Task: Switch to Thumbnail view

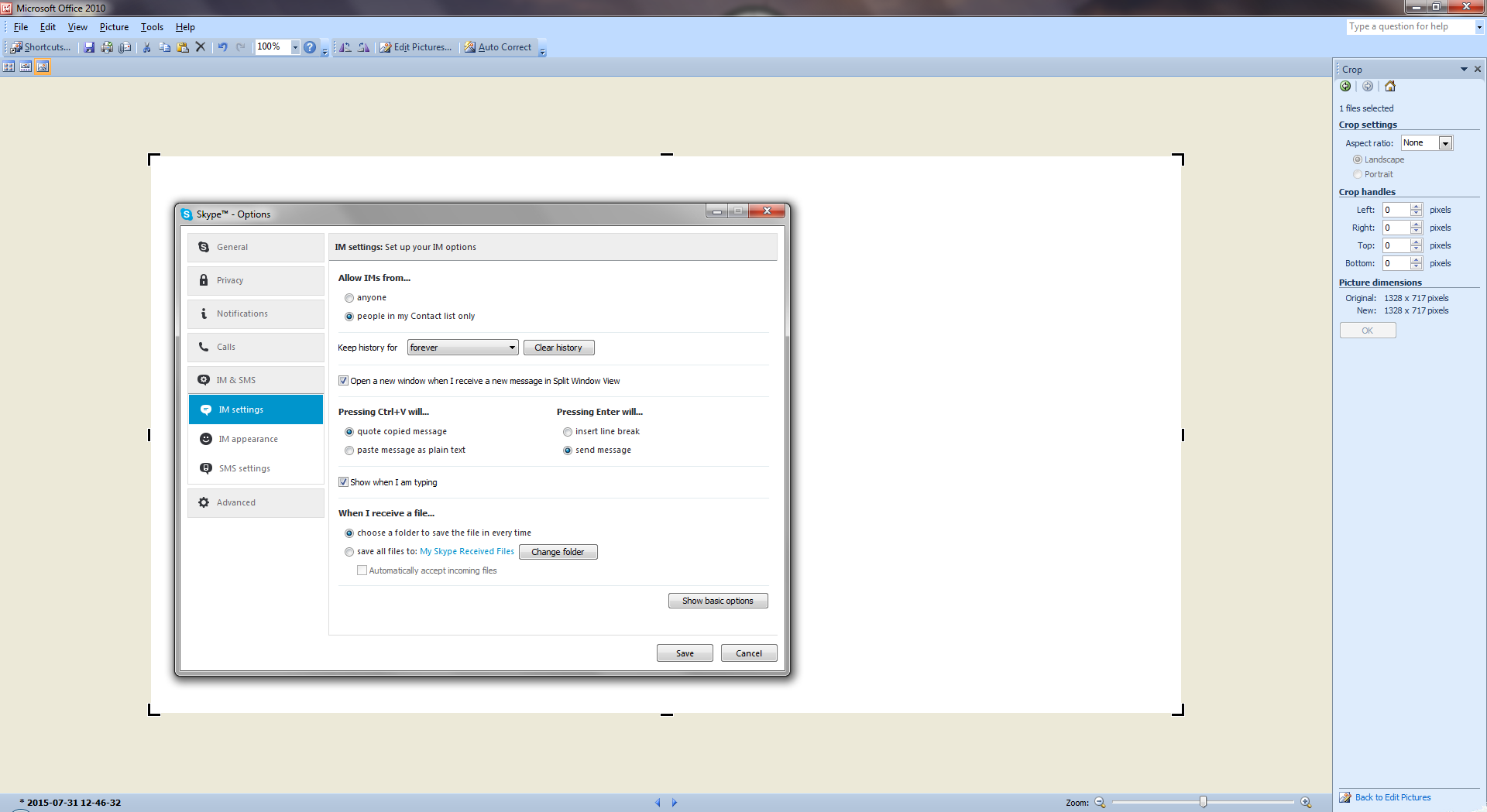Action: tap(9, 67)
